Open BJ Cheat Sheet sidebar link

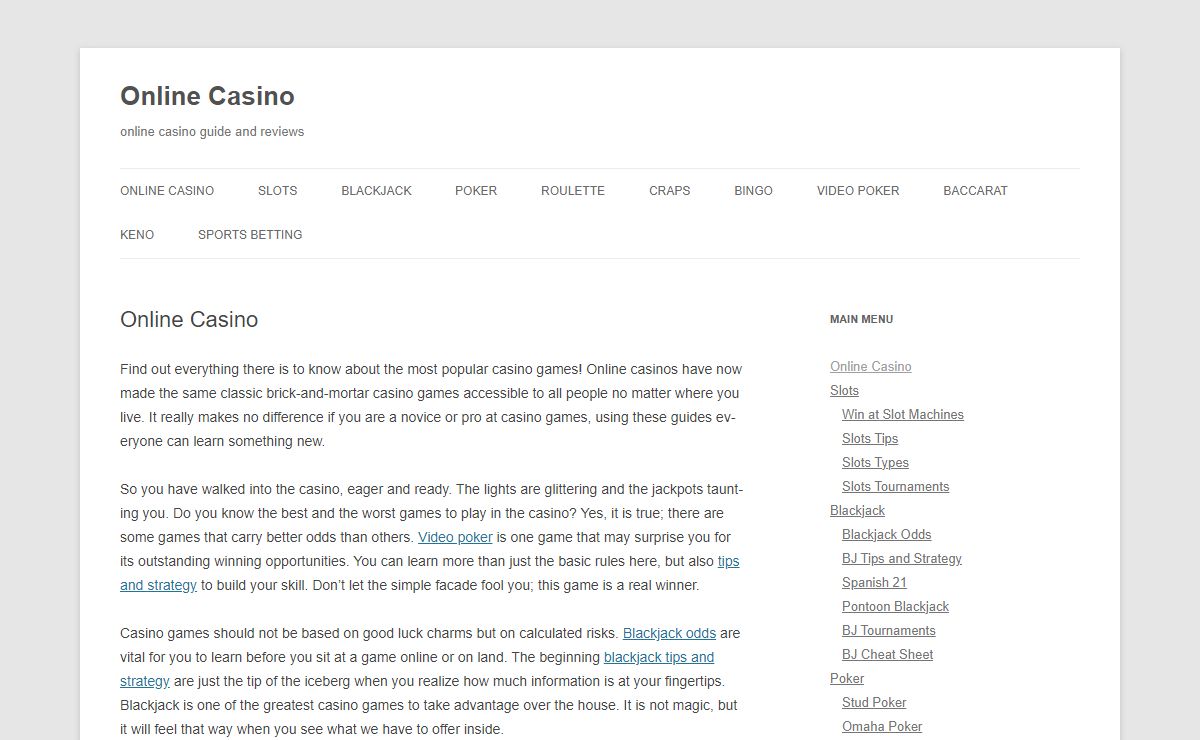pos(887,655)
